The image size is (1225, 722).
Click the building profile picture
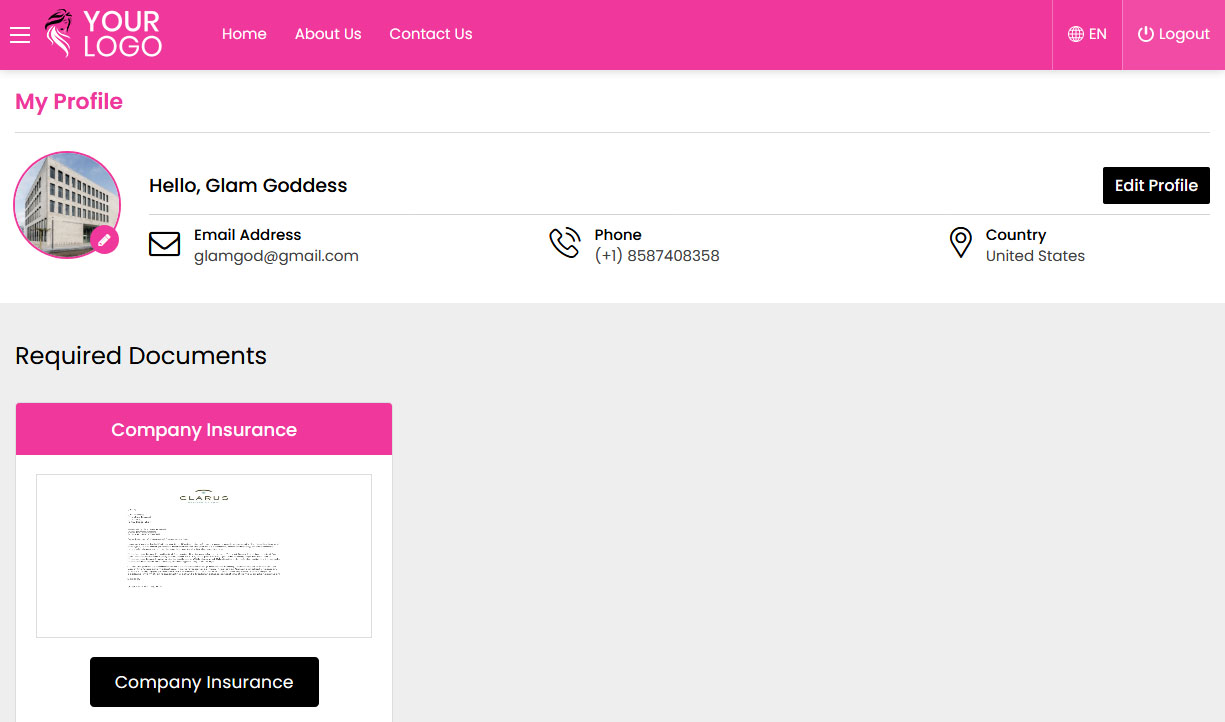(x=67, y=205)
